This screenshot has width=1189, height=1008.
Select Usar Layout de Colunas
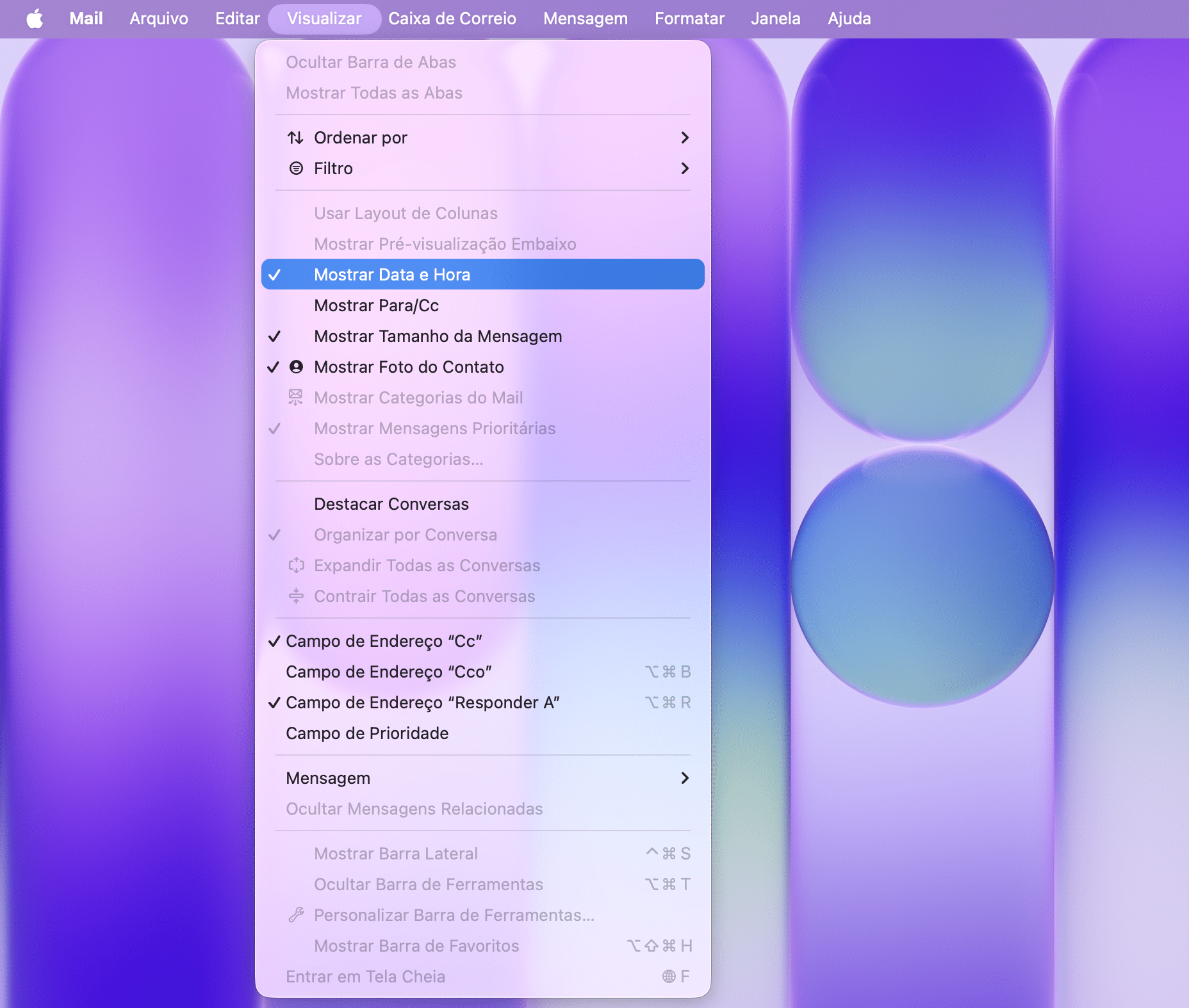[483, 213]
